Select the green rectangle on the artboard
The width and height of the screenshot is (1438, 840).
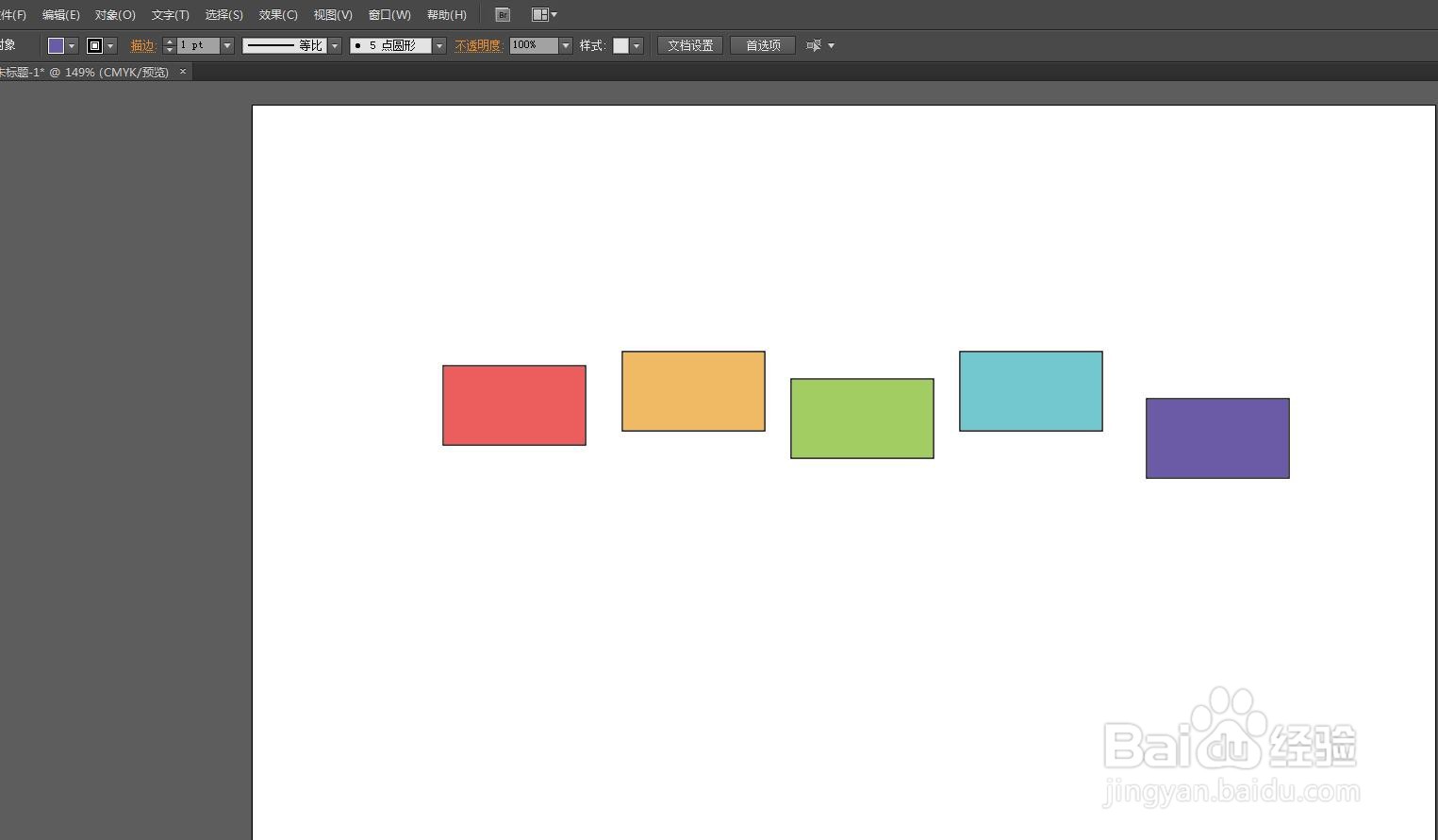click(862, 419)
